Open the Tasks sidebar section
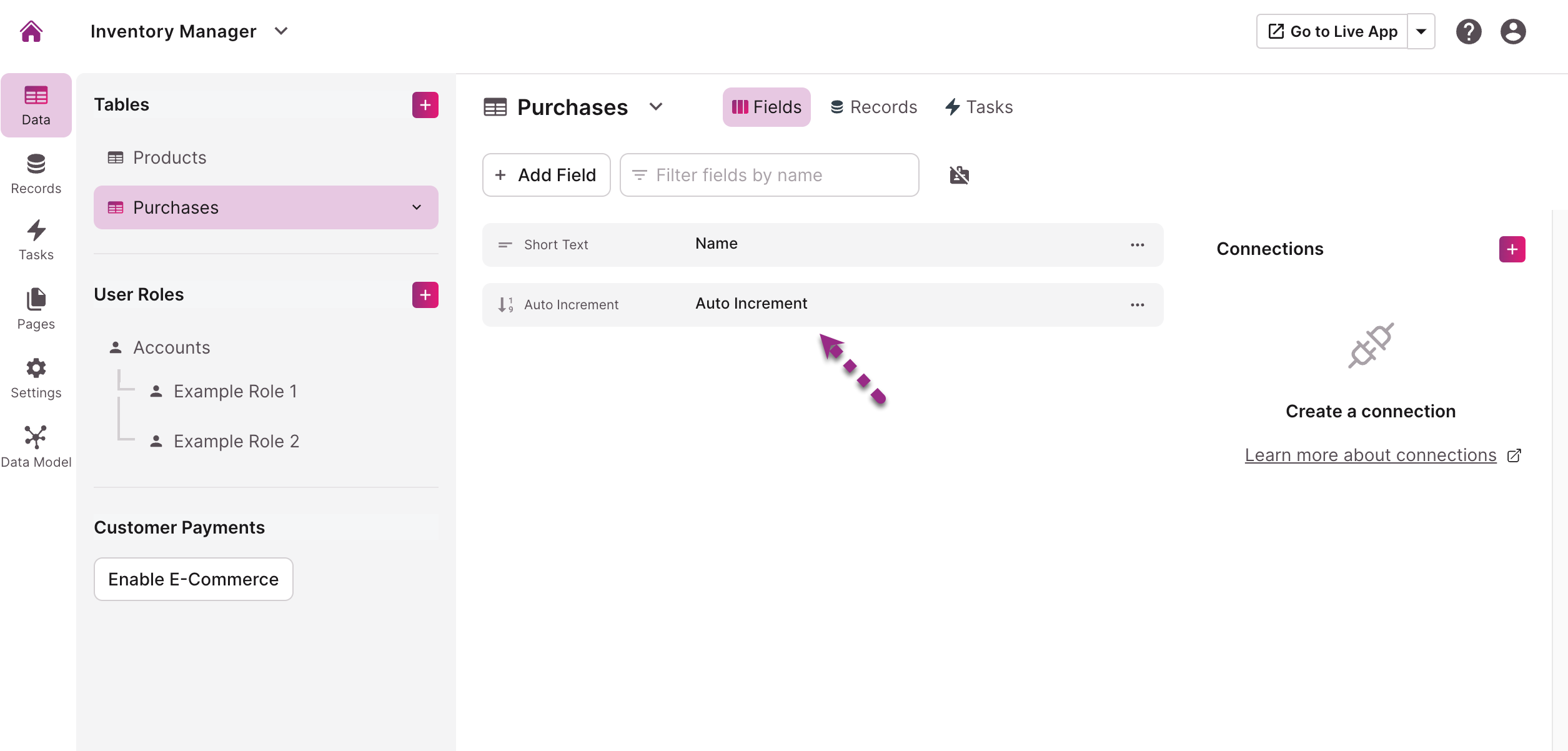 pyautogui.click(x=36, y=240)
